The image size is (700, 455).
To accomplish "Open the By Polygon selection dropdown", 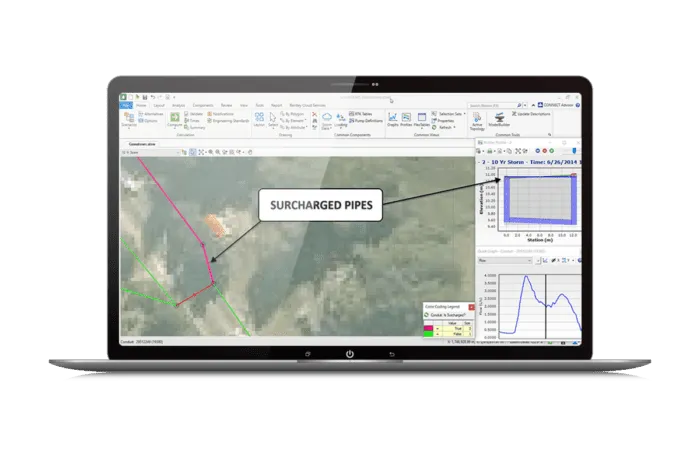I will (295, 114).
